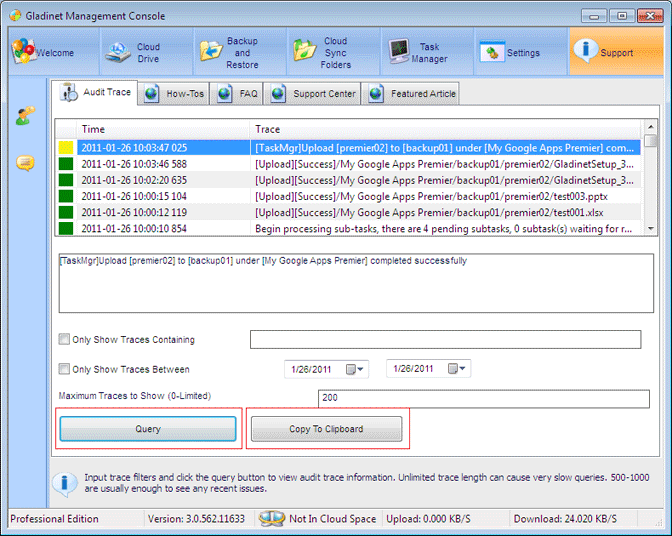The height and width of the screenshot is (536, 672).
Task: Click the cloud space binoculars status icon
Action: pos(272,518)
